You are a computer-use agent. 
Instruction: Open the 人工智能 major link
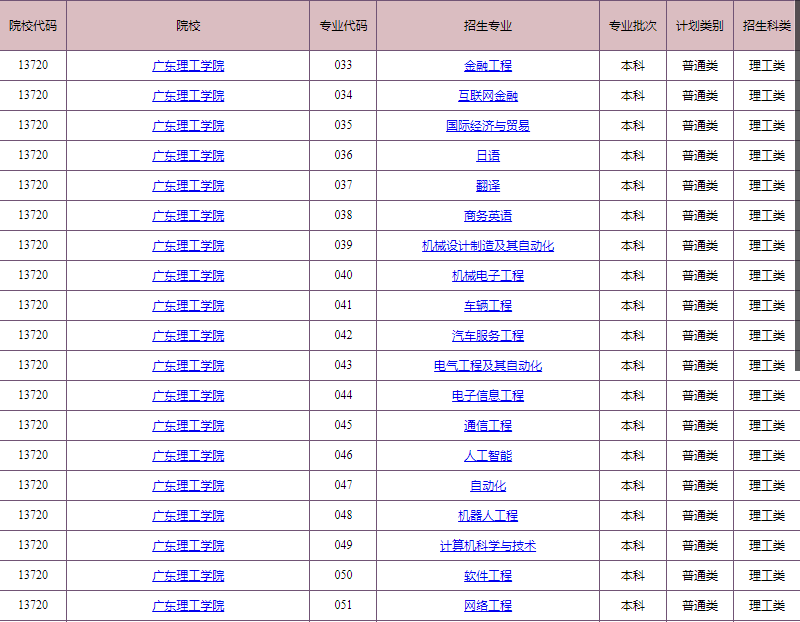coord(488,456)
